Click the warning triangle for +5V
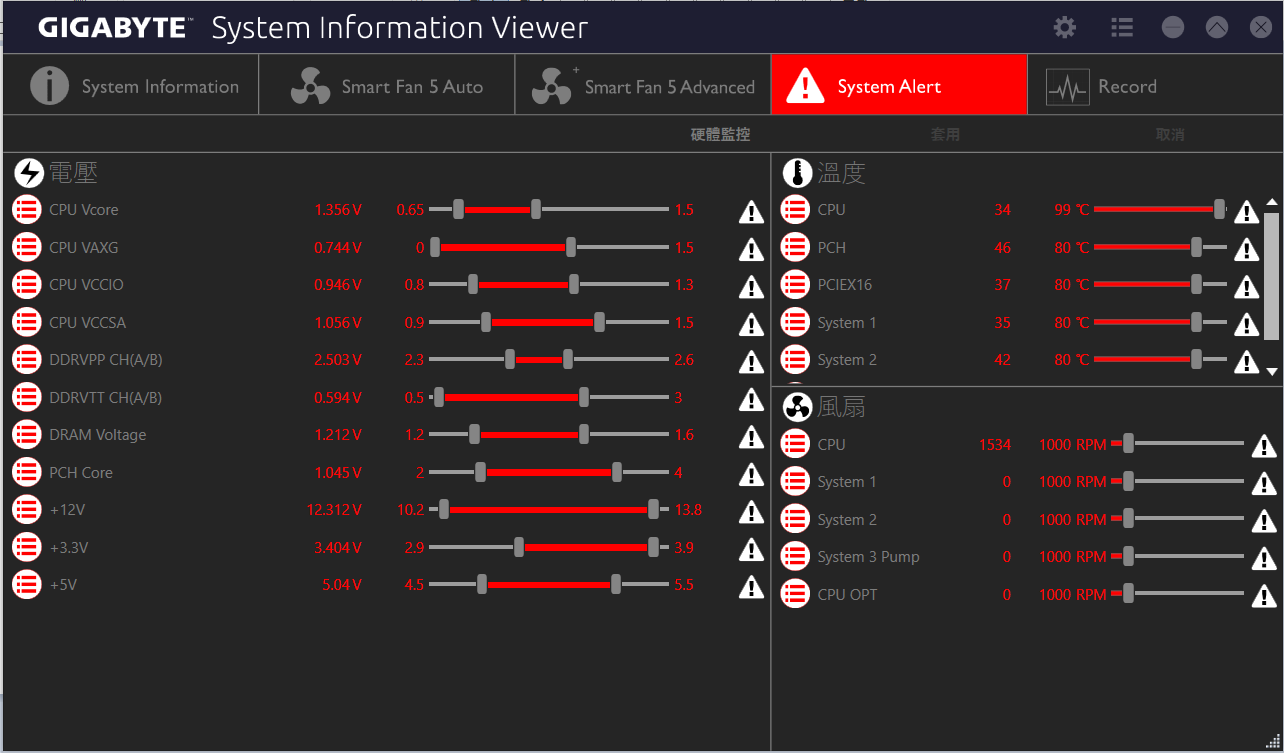The width and height of the screenshot is (1284, 753). [751, 586]
